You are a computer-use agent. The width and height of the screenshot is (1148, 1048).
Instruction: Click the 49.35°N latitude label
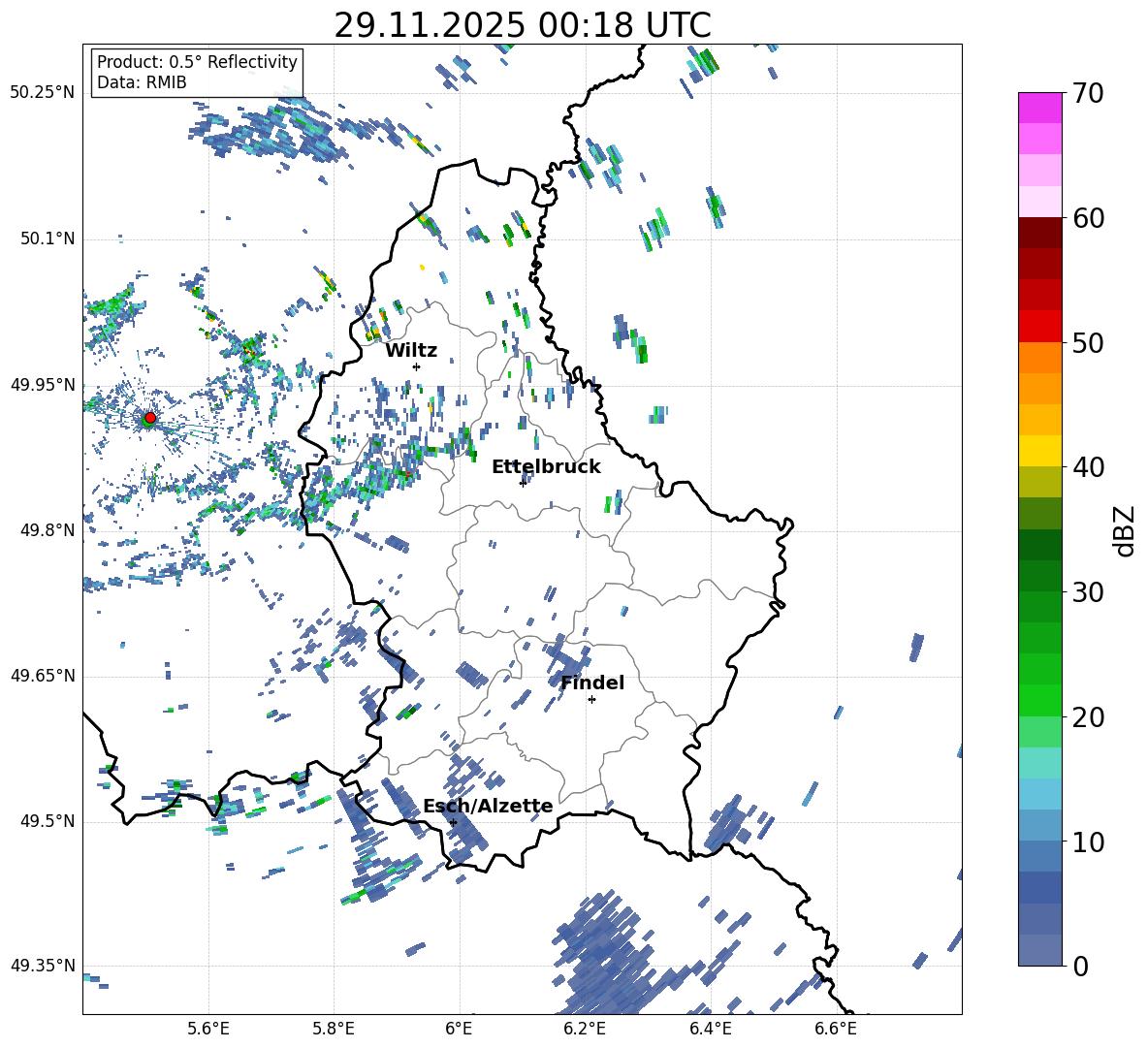43,966
